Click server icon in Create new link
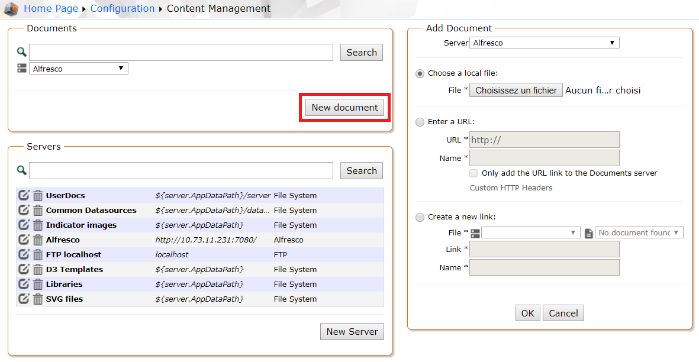Screen dimensions: 699x362 point(475,233)
